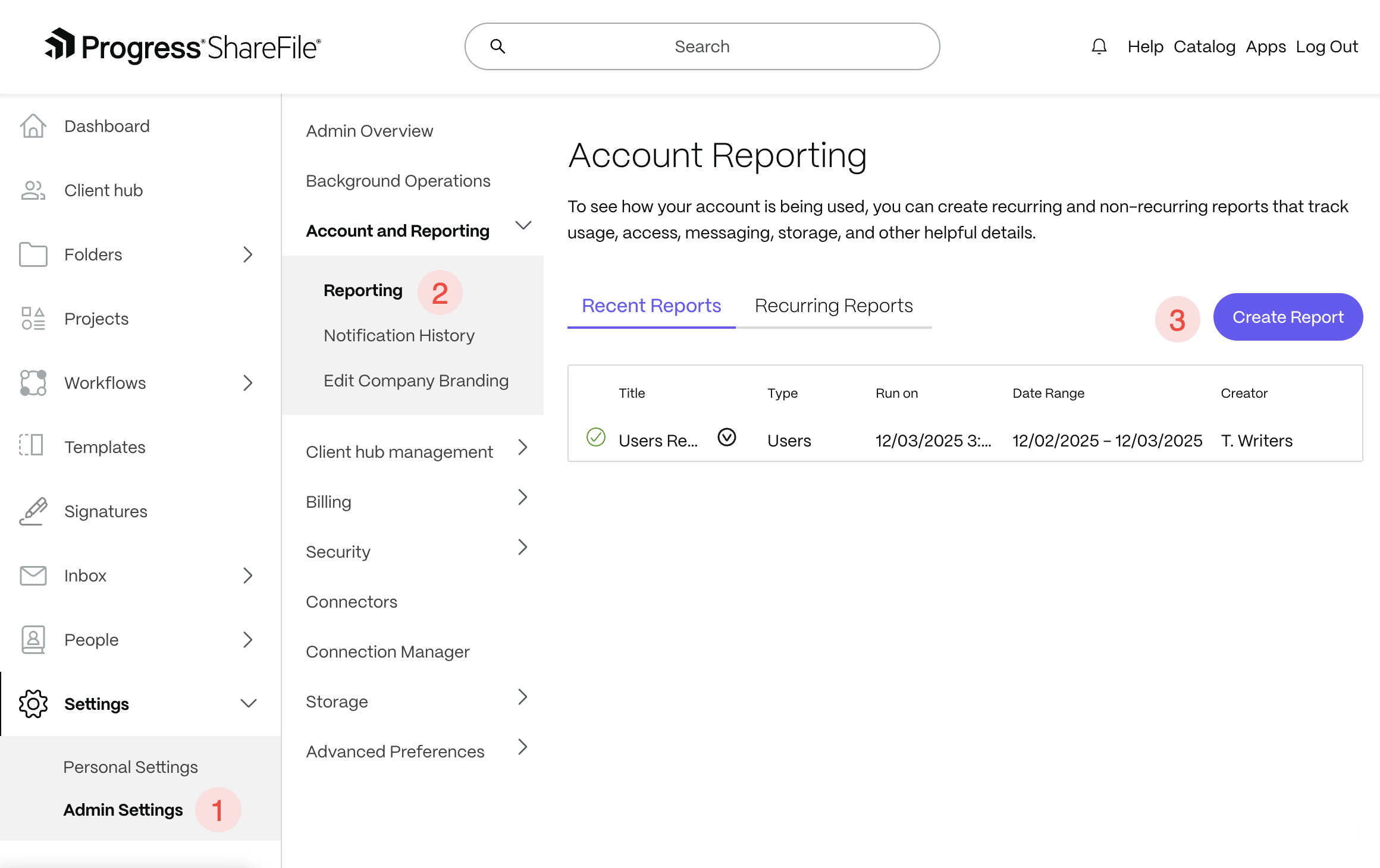
Task: Click the notifications bell icon
Action: pos(1099,46)
